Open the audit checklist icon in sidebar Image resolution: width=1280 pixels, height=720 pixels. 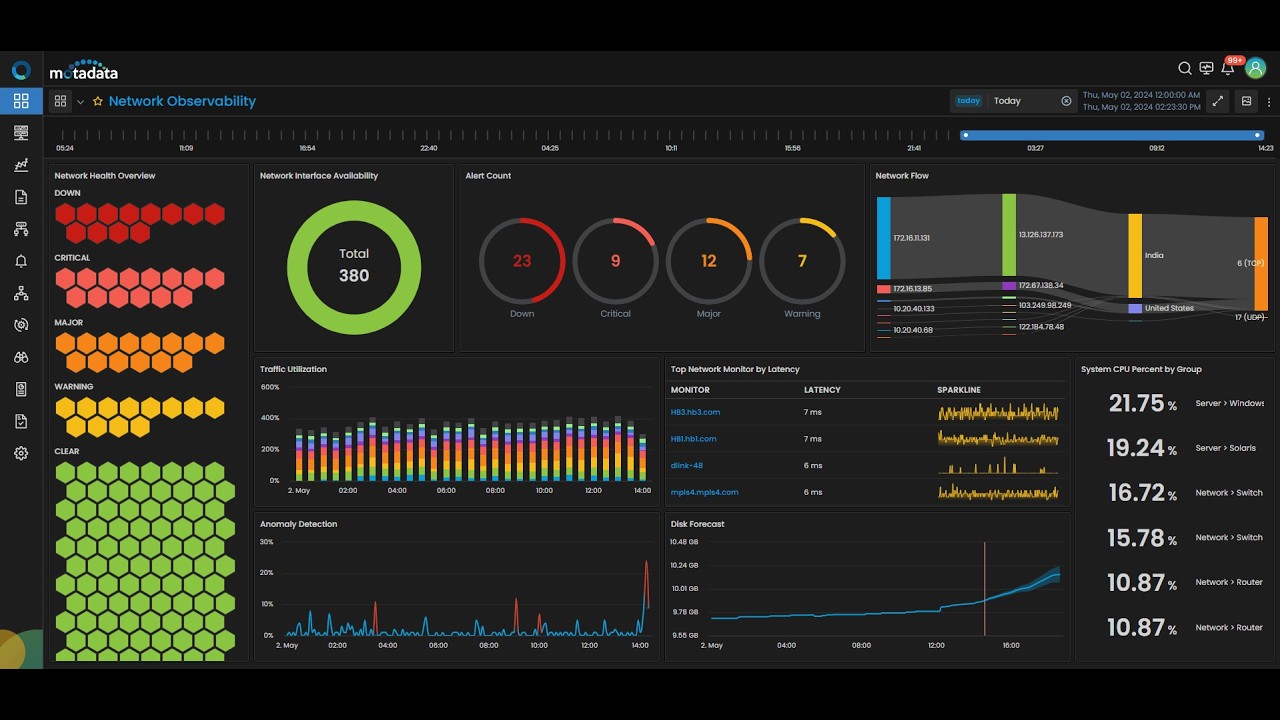21,421
